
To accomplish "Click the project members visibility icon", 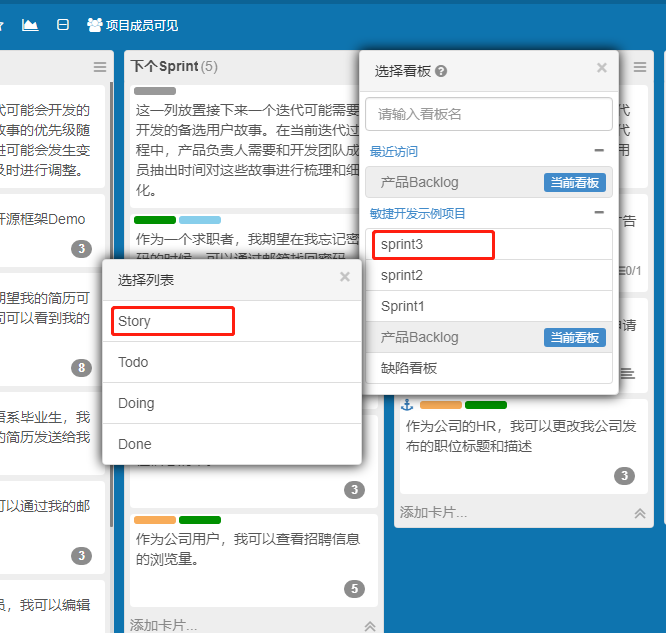I will click(x=95, y=24).
